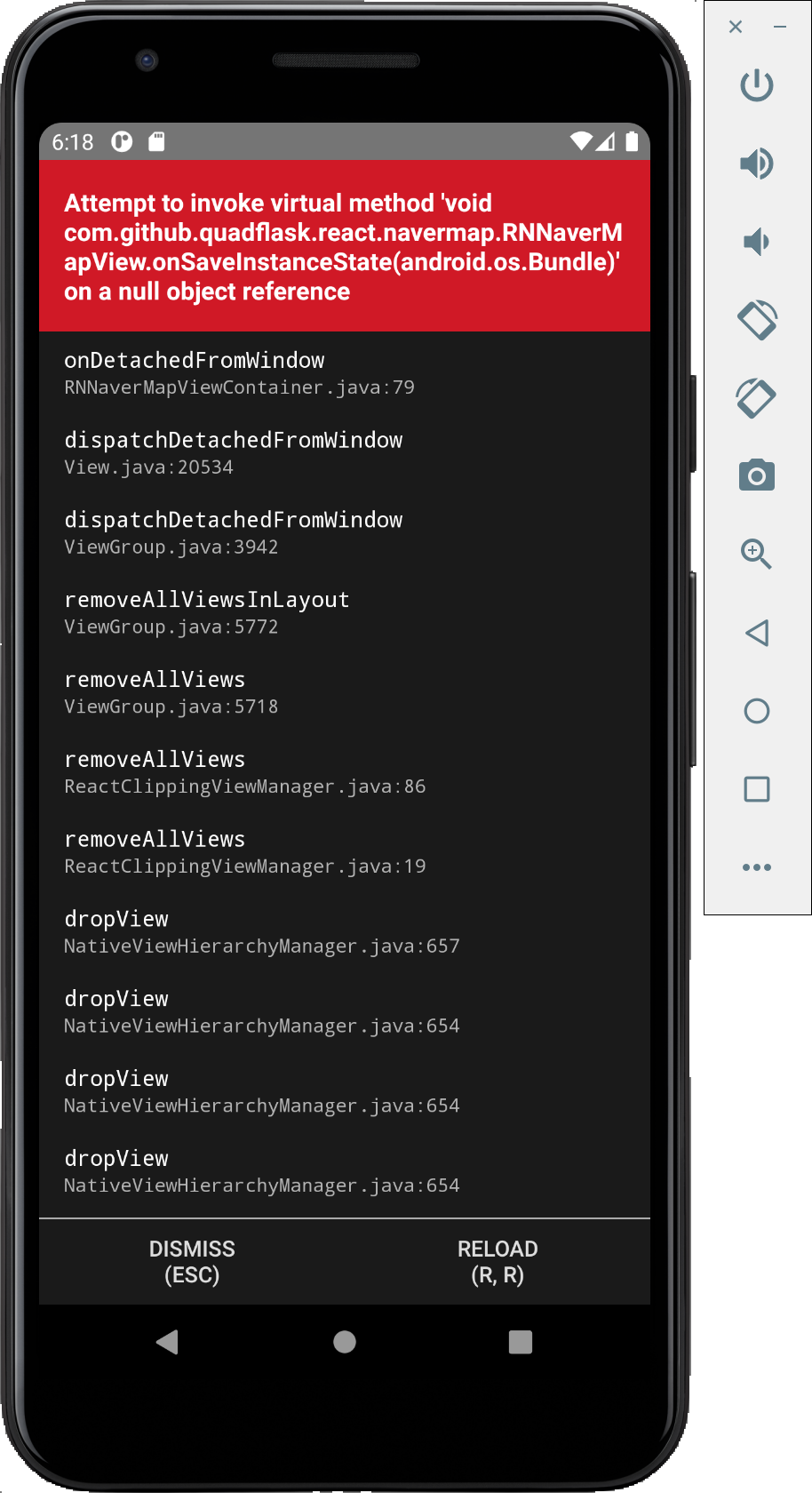Tap the Wi-Fi icon in the status bar
Image resolution: width=812 pixels, height=1493 pixels.
[x=582, y=140]
